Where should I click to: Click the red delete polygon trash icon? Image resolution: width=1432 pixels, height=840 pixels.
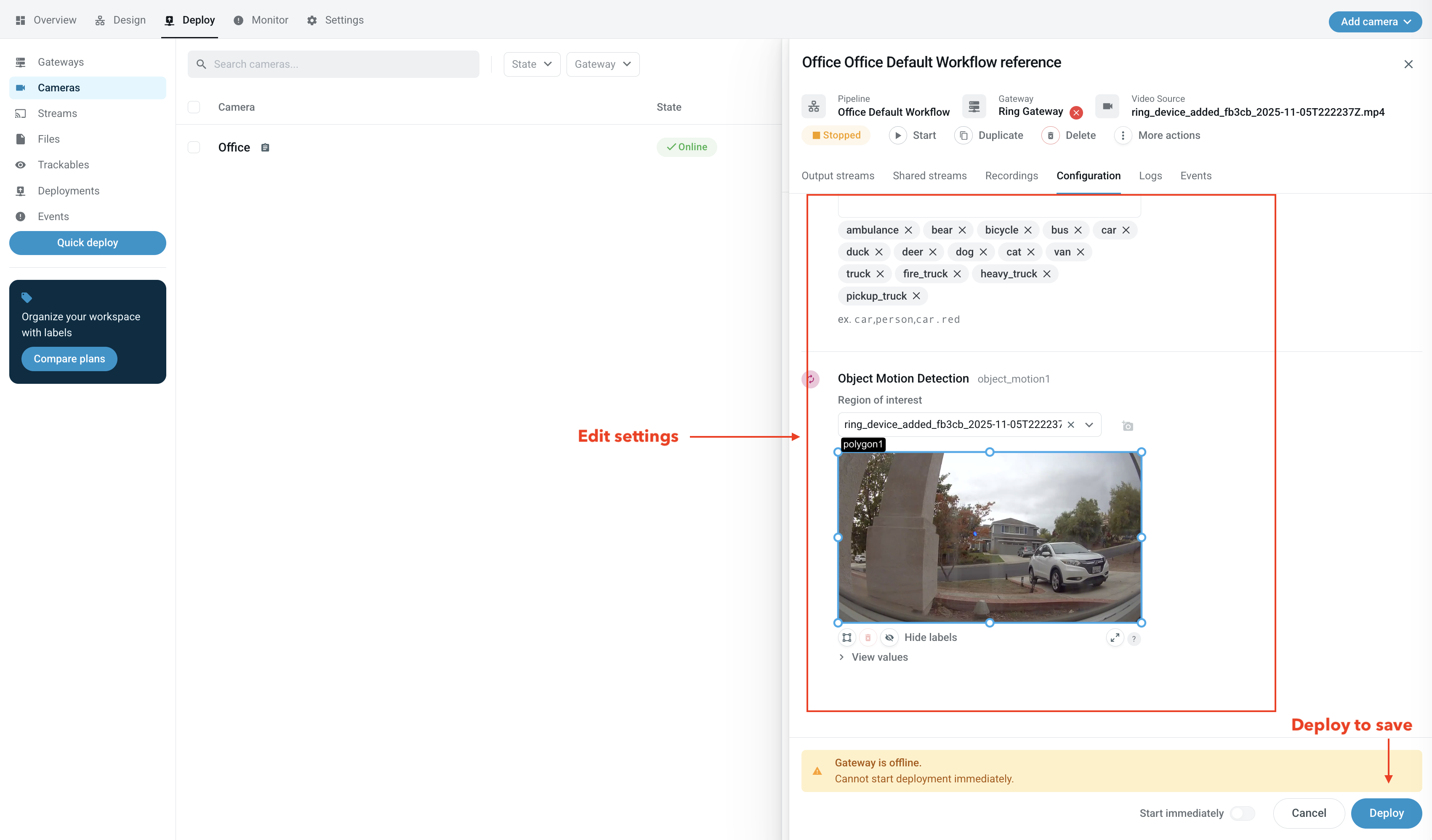[x=868, y=637]
